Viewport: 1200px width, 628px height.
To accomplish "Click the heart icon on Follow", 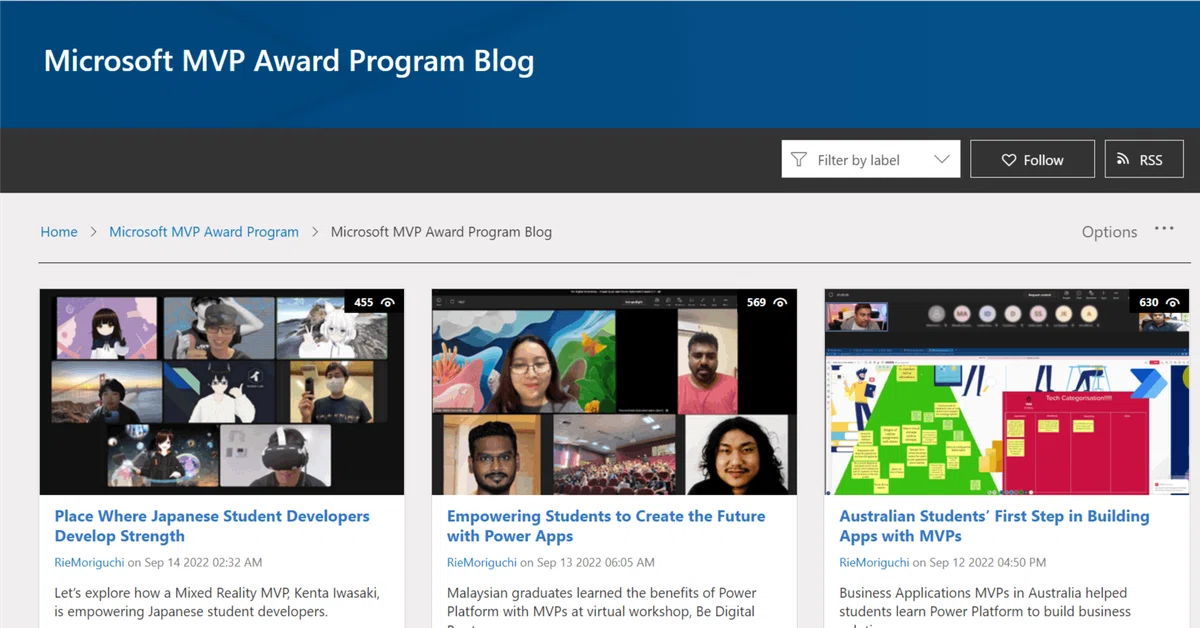I will pos(1009,160).
